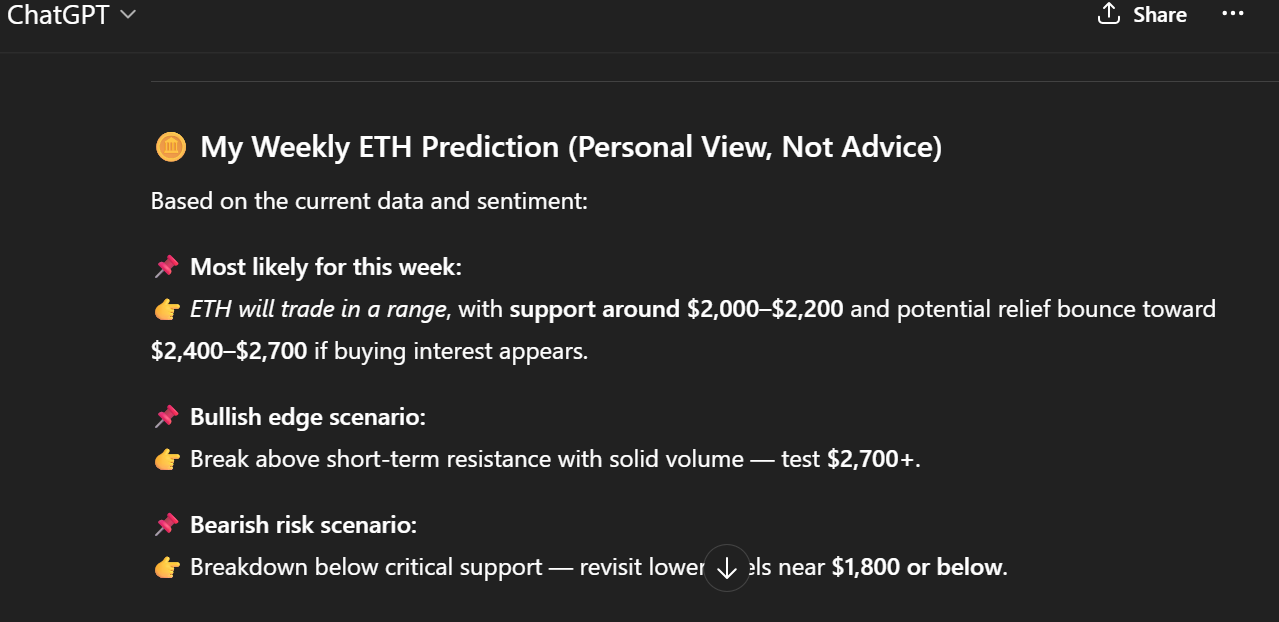Image resolution: width=1279 pixels, height=622 pixels.
Task: Click the My Weekly ETH Prediction heading
Action: point(571,148)
